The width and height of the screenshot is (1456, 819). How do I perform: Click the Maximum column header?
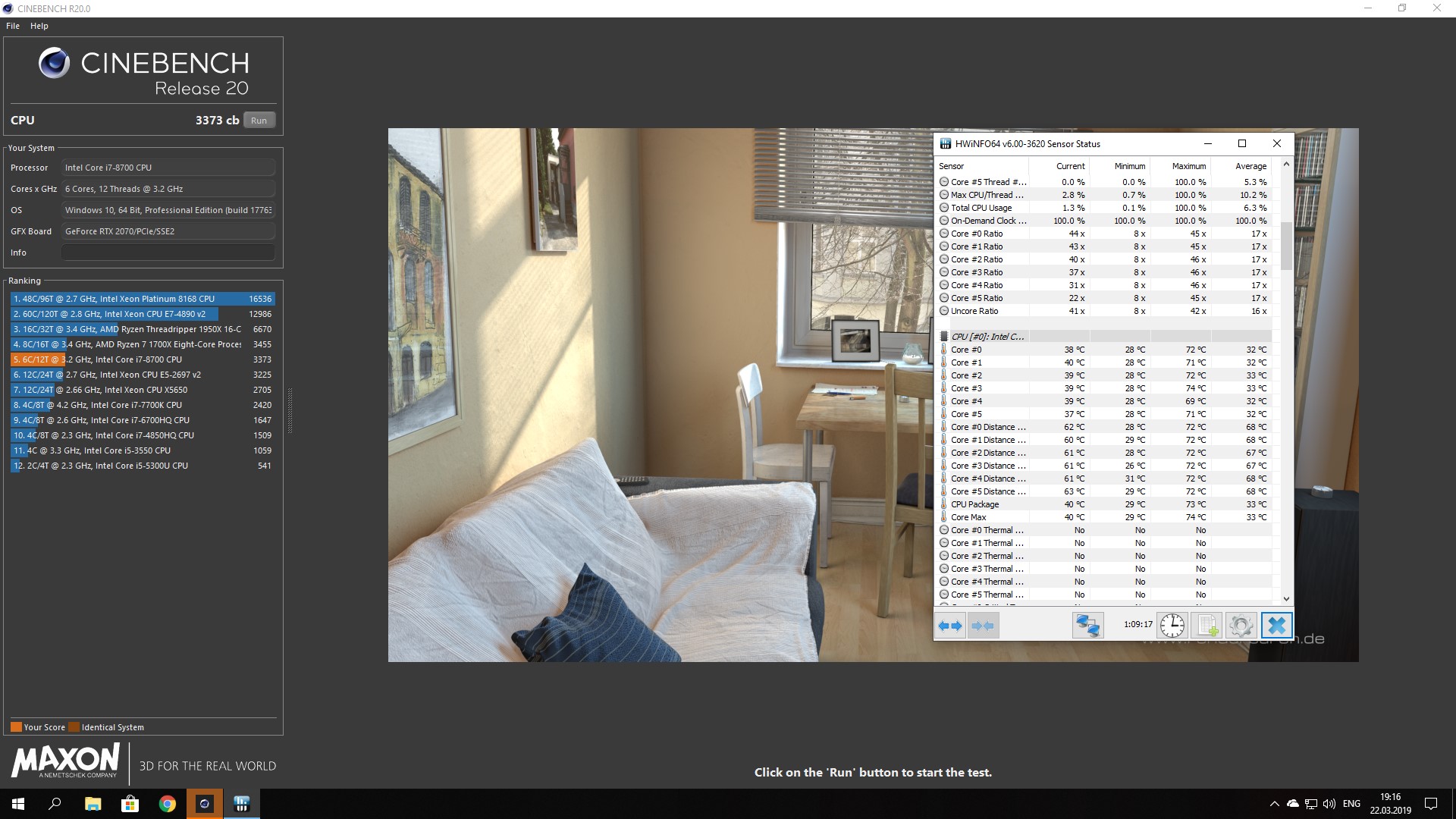point(1188,166)
